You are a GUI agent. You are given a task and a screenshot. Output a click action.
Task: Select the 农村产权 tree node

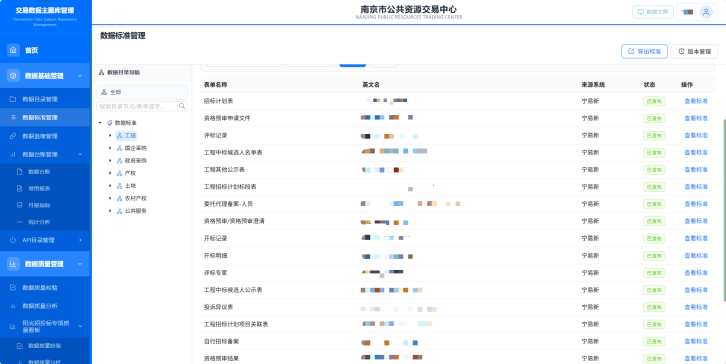tap(135, 198)
